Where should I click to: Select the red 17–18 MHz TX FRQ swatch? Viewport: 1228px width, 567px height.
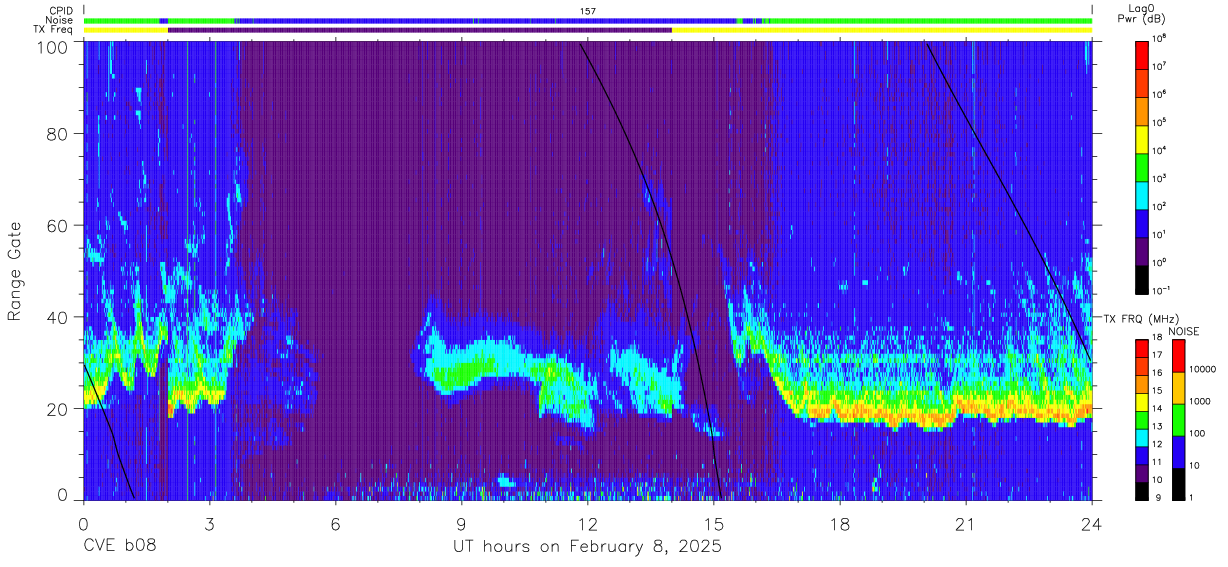coord(1142,349)
